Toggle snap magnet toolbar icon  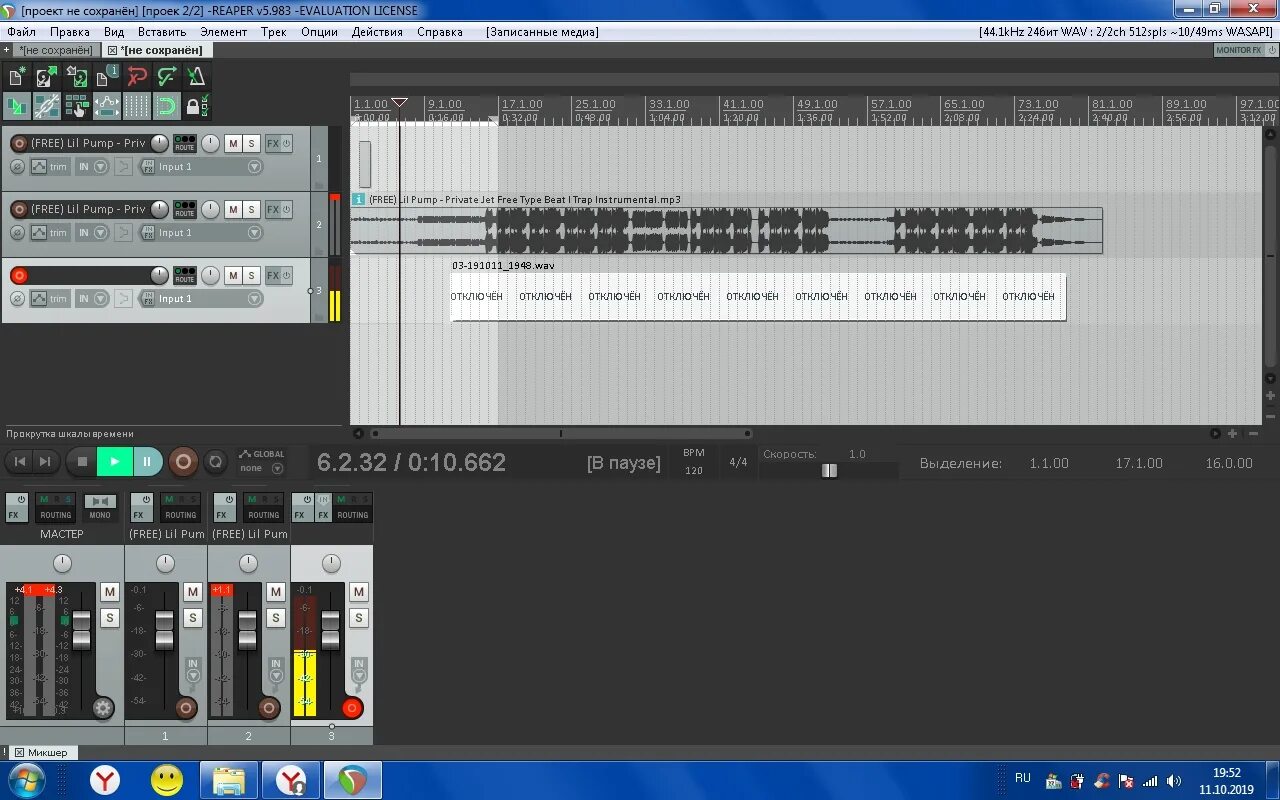pos(167,106)
